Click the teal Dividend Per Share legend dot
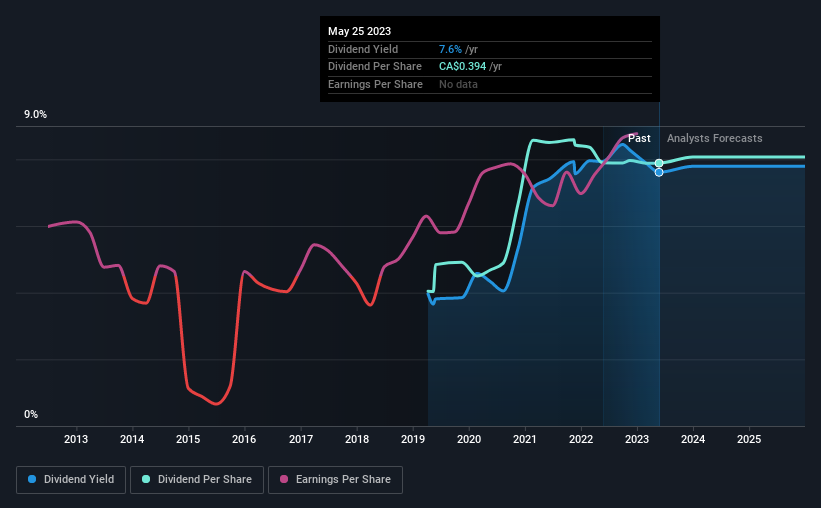 [x=146, y=479]
